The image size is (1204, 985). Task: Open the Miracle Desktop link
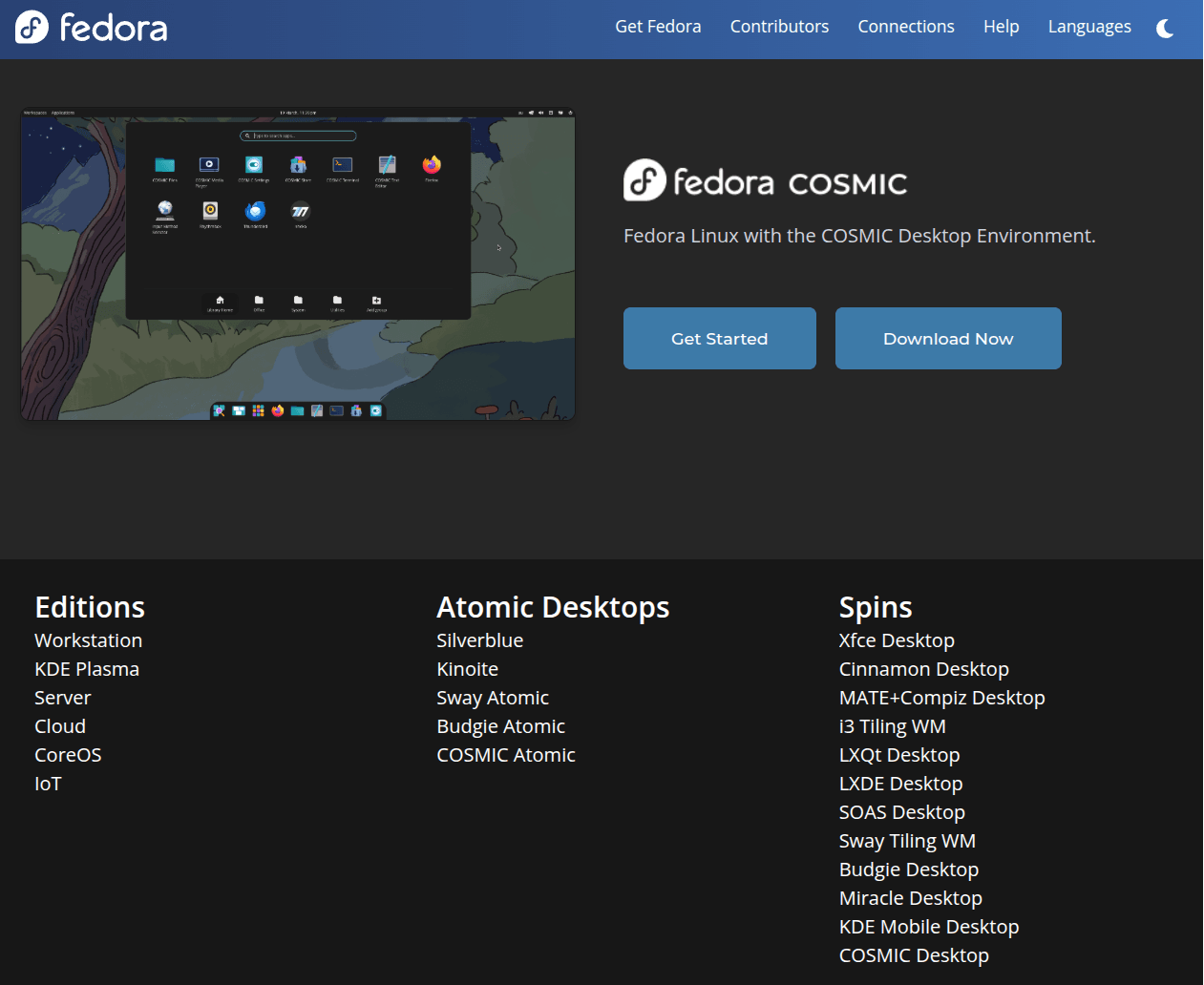tap(911, 898)
